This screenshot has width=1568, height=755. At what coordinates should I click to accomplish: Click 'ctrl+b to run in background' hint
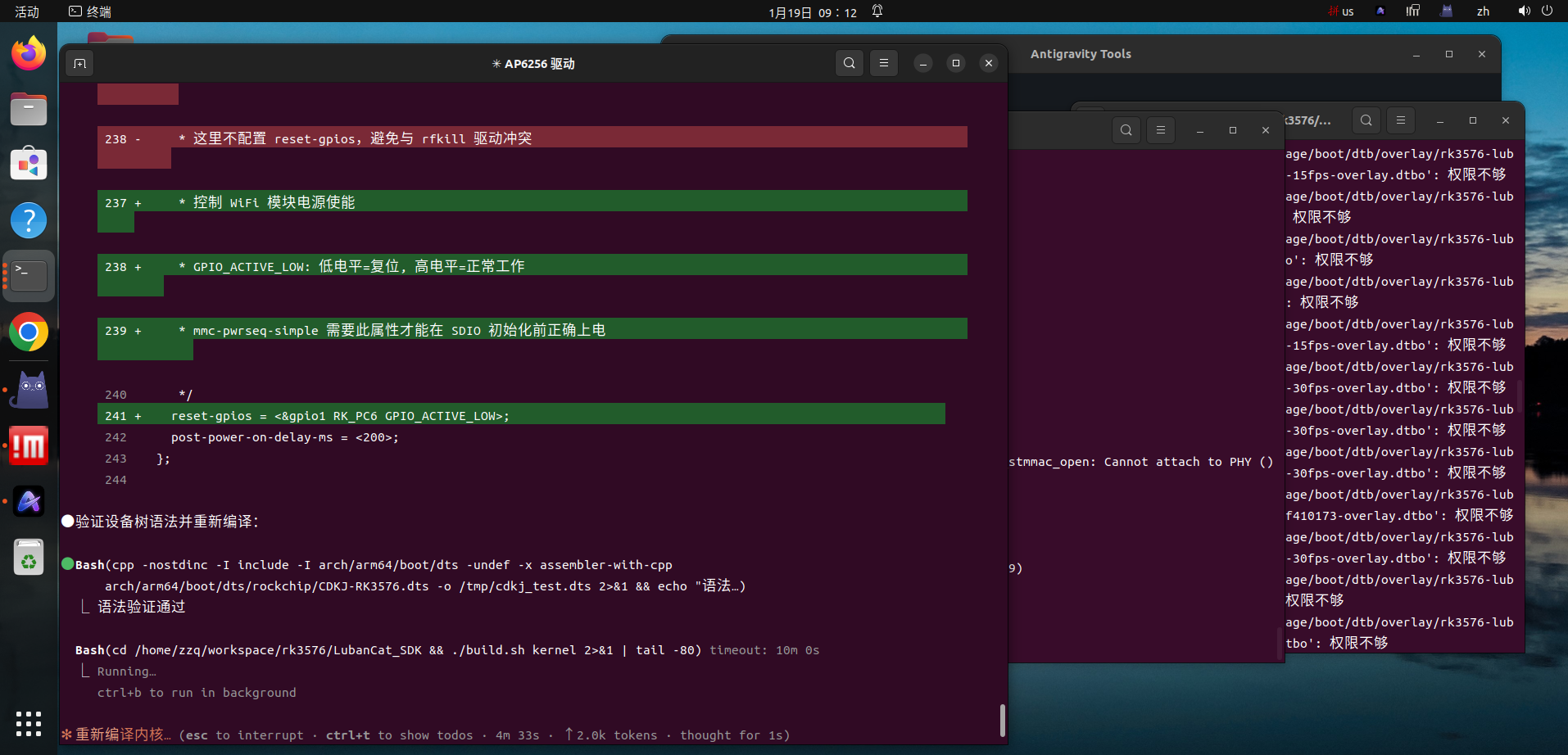point(197,693)
